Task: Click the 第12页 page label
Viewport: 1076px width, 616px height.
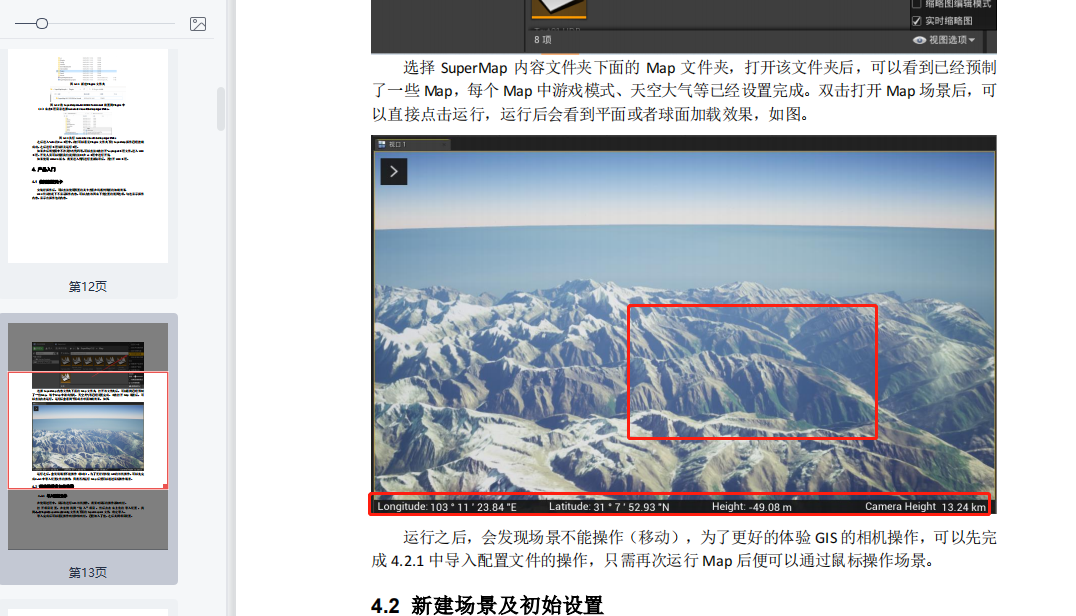Action: point(88,287)
